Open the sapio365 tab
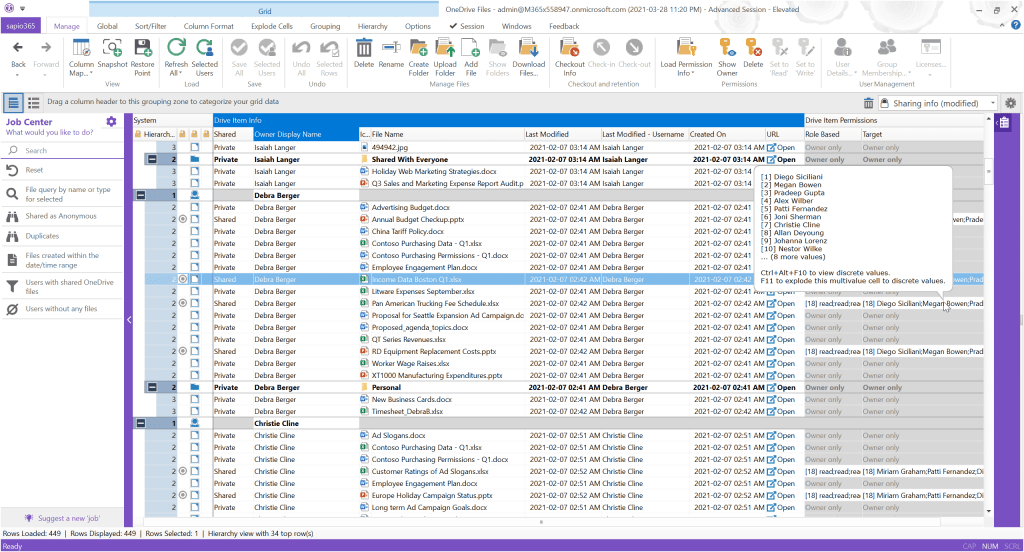The width and height of the screenshot is (1024, 552). click(x=21, y=26)
